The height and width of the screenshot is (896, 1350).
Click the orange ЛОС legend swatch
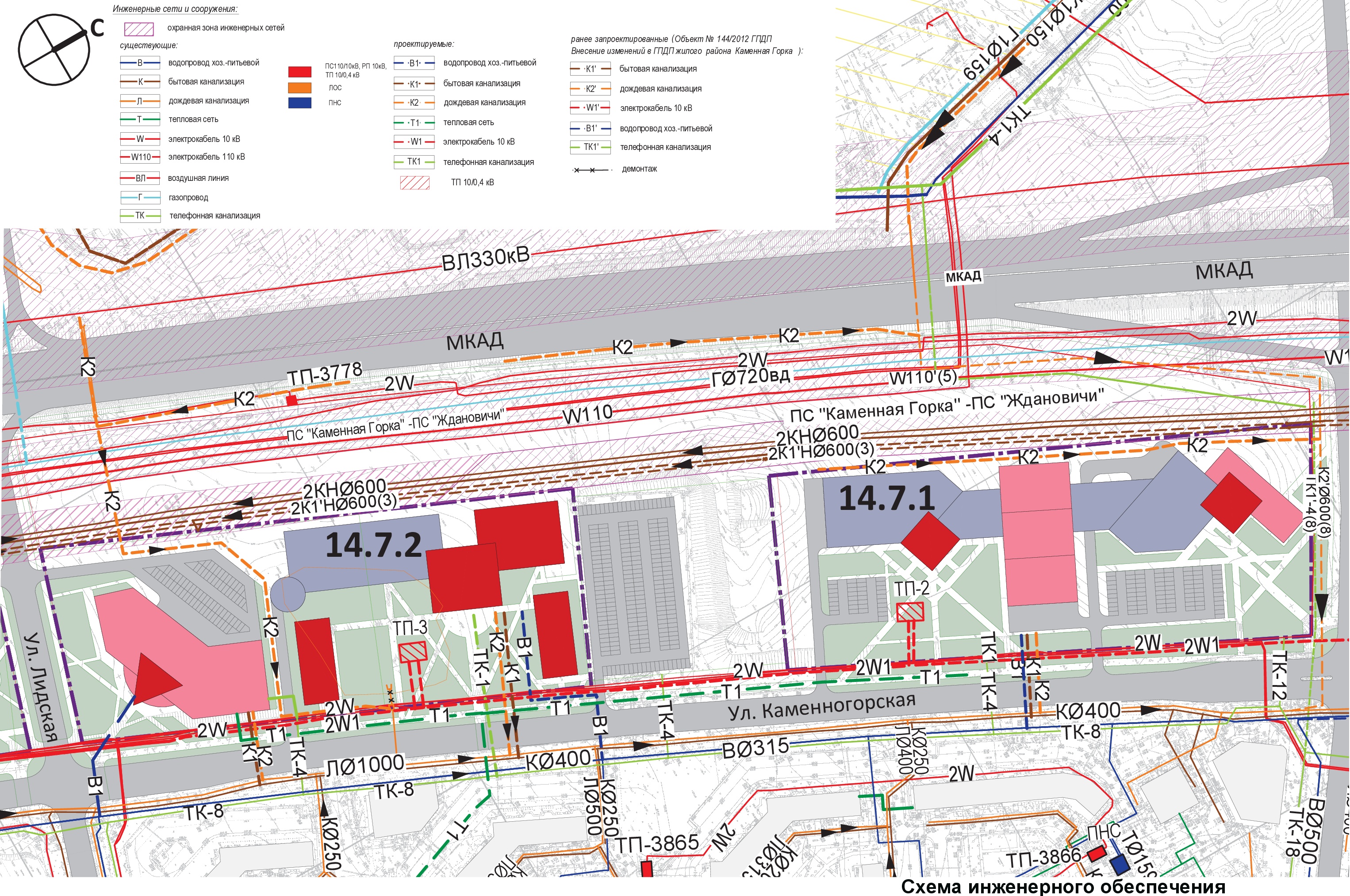pyautogui.click(x=299, y=88)
